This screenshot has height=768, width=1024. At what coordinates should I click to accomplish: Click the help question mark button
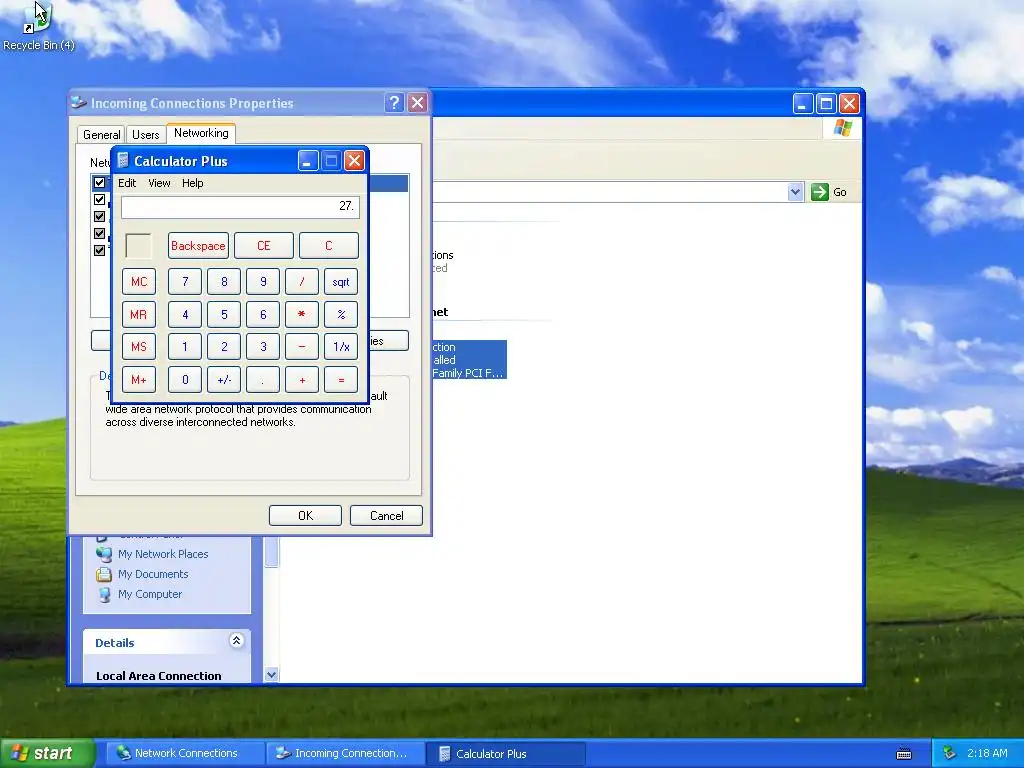click(394, 103)
